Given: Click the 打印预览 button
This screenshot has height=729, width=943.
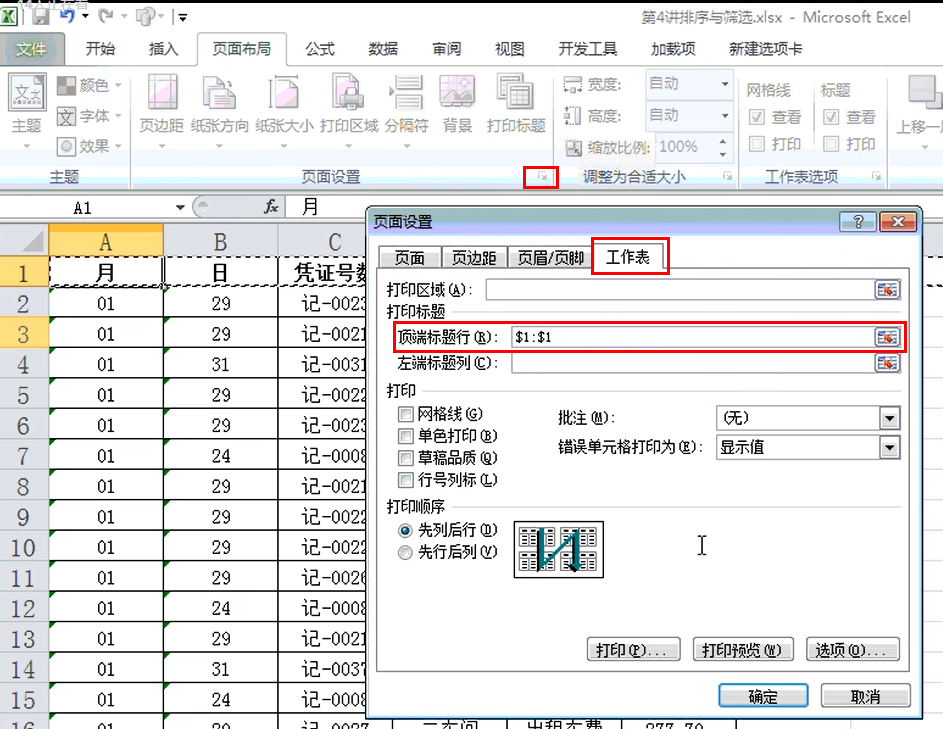Looking at the screenshot, I should point(742,650).
